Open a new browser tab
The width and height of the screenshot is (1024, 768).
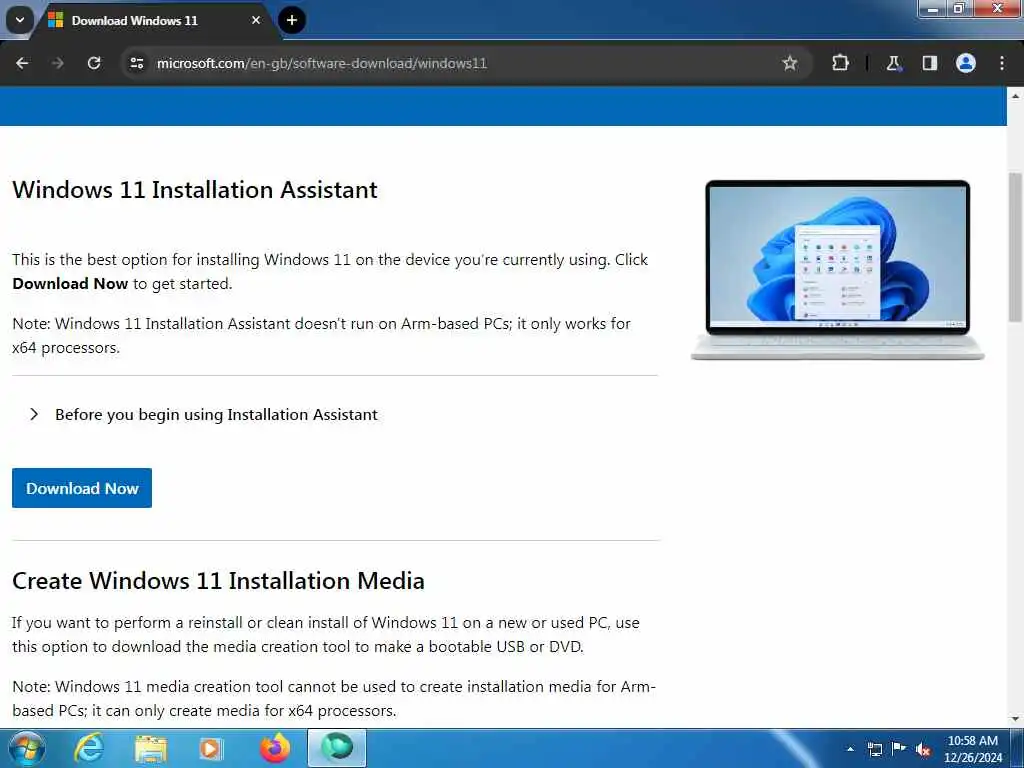tap(292, 20)
